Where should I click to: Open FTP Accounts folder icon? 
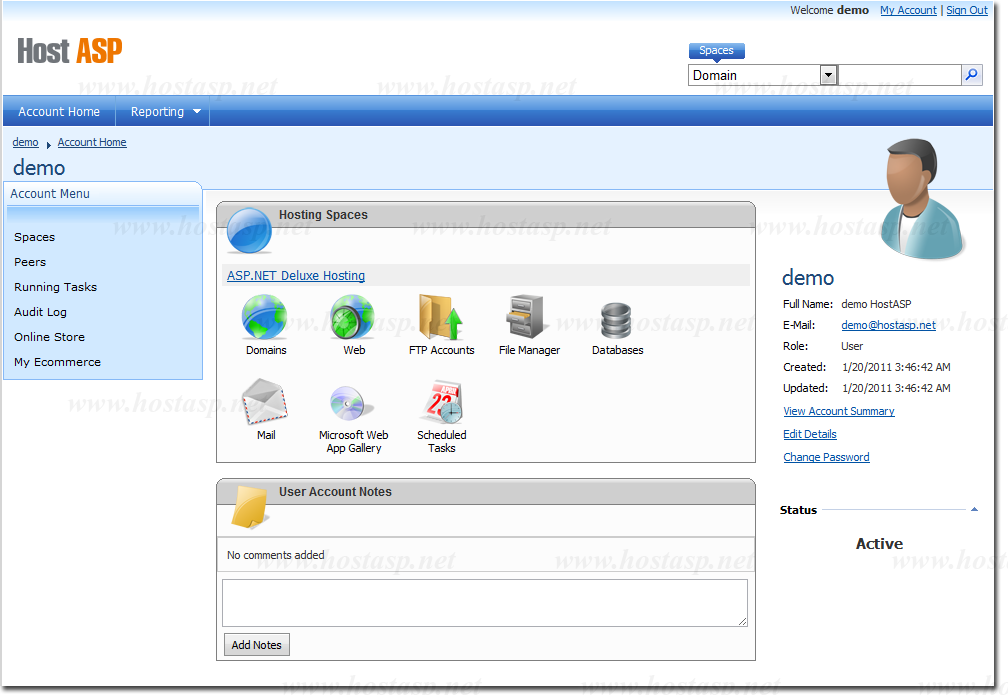[441, 319]
